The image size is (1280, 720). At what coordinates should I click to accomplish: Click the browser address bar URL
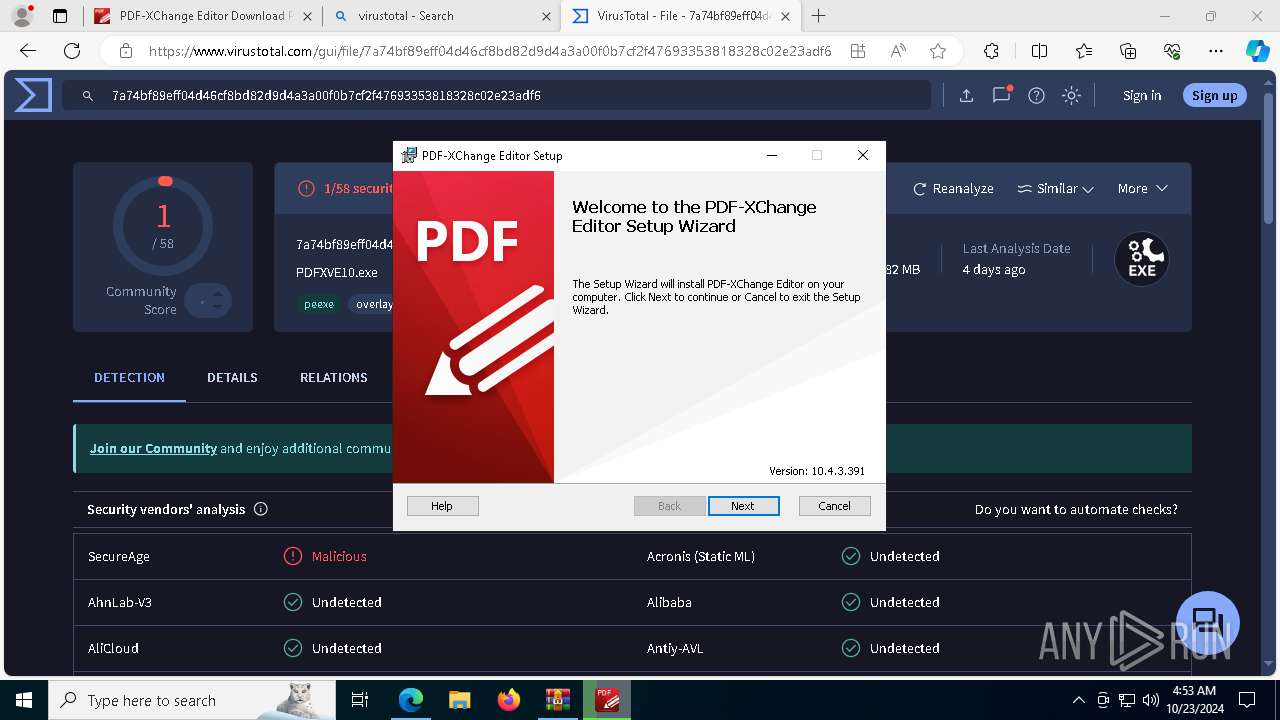point(490,51)
